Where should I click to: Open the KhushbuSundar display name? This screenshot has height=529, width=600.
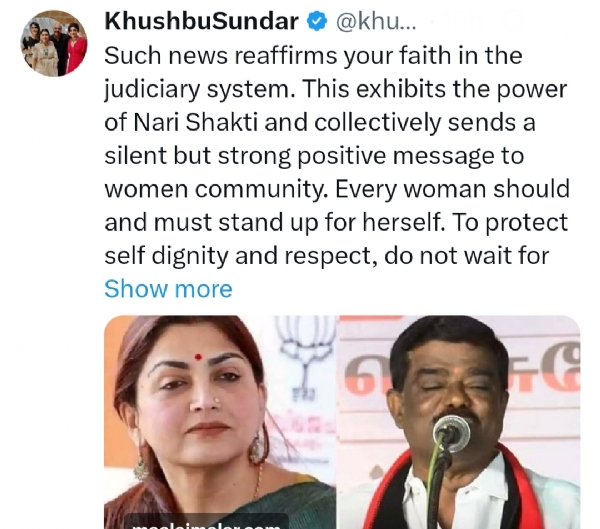(201, 21)
